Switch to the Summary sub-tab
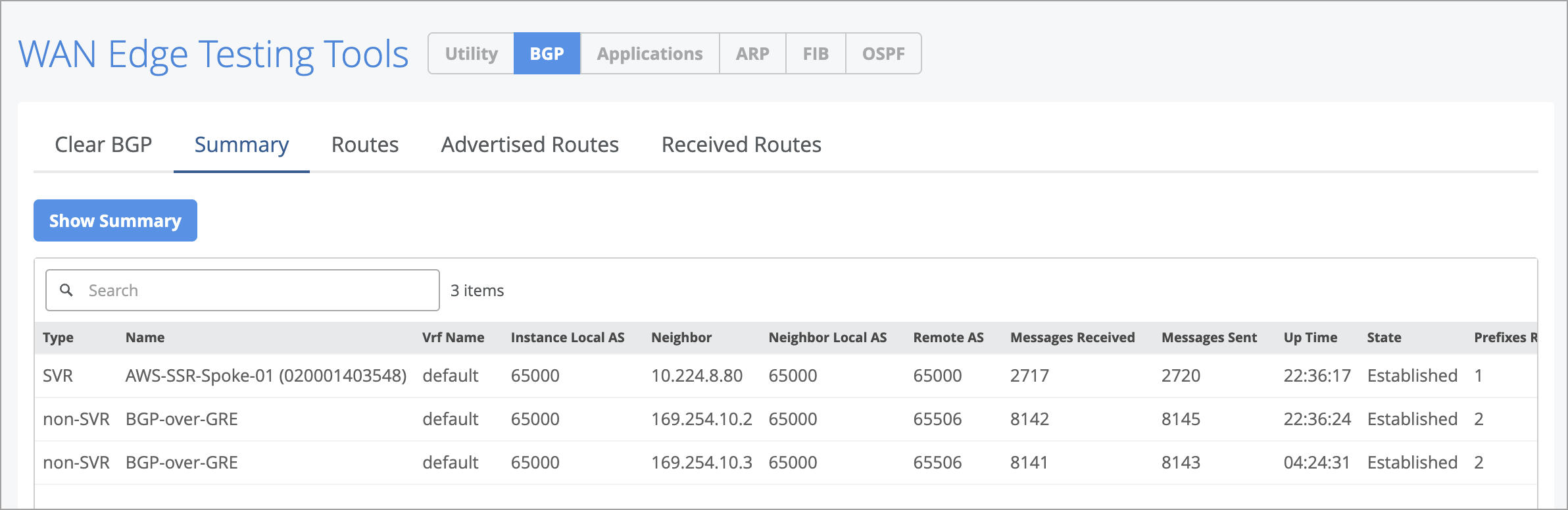 (241, 145)
